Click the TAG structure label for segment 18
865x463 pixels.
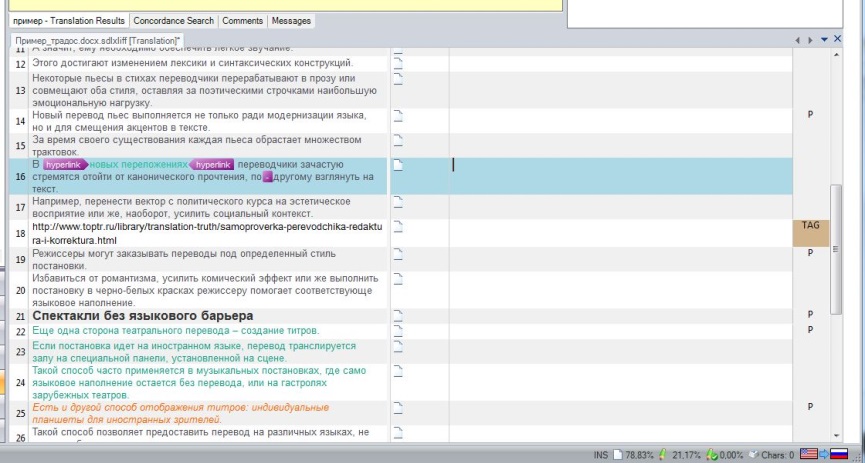(x=810, y=226)
